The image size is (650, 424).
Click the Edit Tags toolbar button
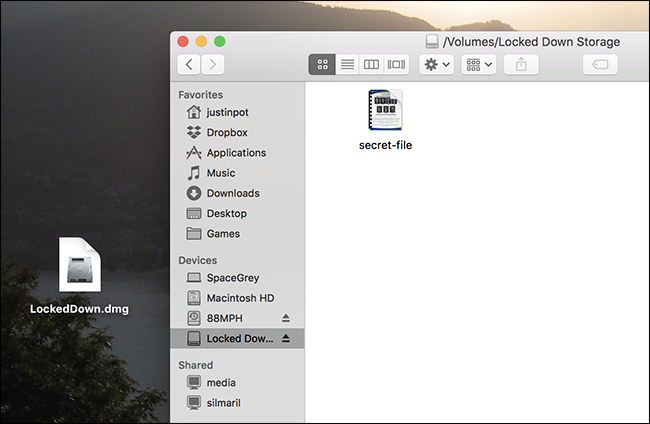point(600,64)
